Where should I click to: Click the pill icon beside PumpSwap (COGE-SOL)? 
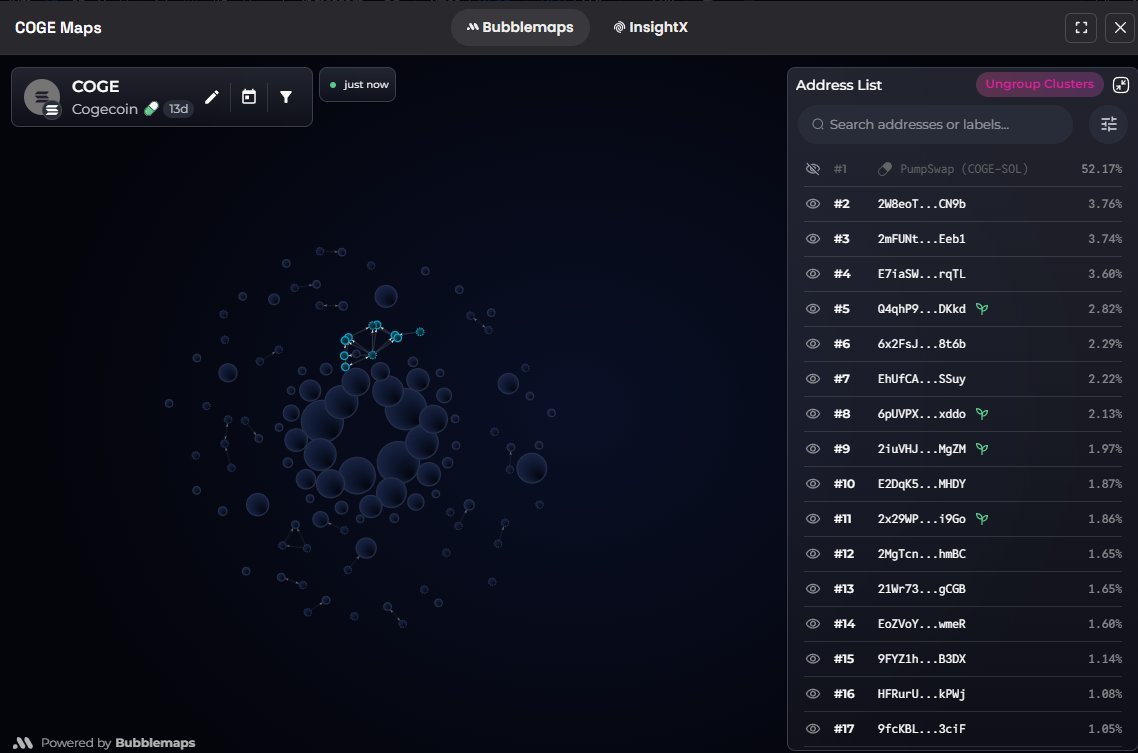coord(885,169)
